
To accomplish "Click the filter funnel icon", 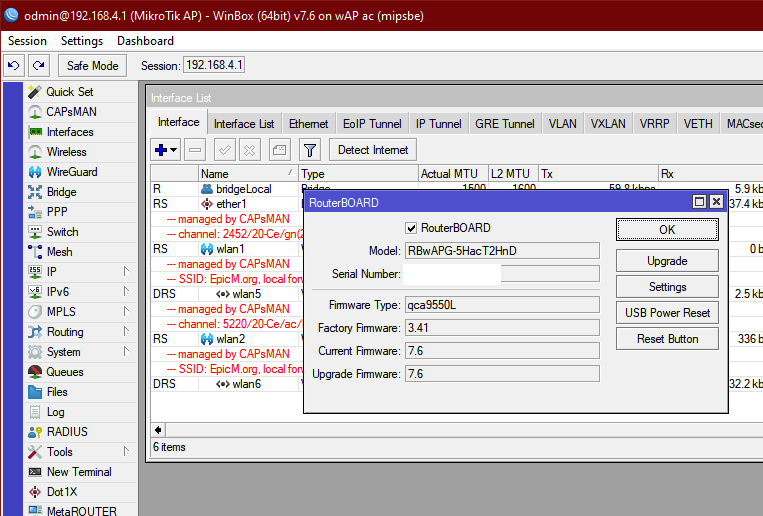I will [x=310, y=150].
